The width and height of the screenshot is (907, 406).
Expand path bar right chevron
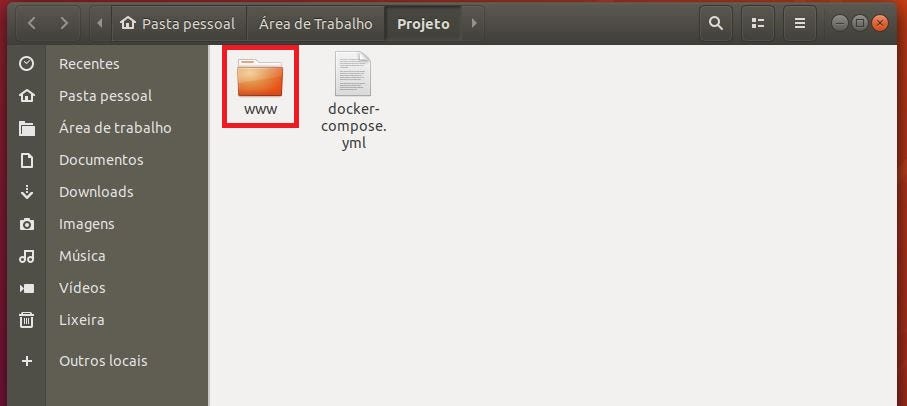click(474, 23)
